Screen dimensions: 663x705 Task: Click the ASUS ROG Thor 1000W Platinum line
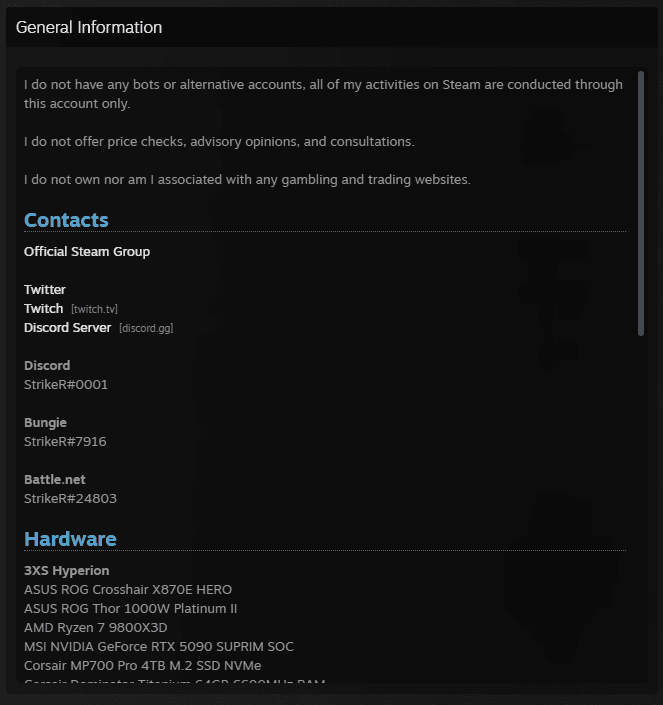131,609
